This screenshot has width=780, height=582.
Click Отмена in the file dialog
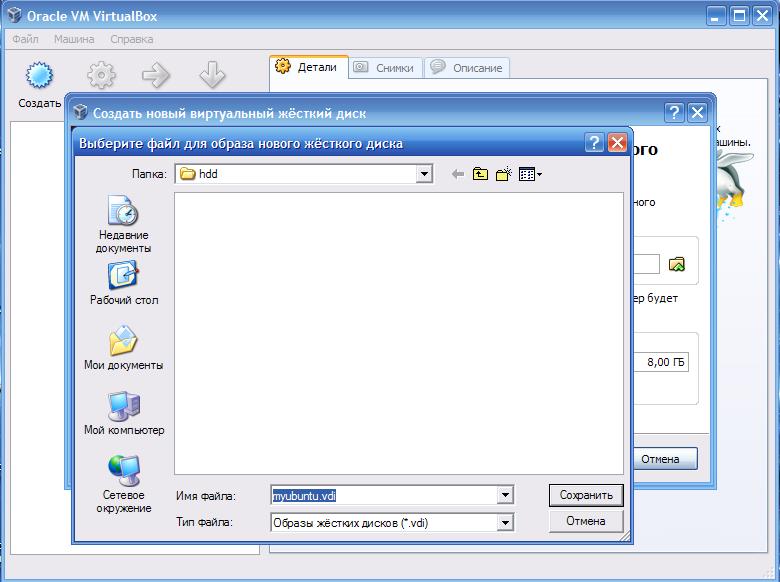586,521
